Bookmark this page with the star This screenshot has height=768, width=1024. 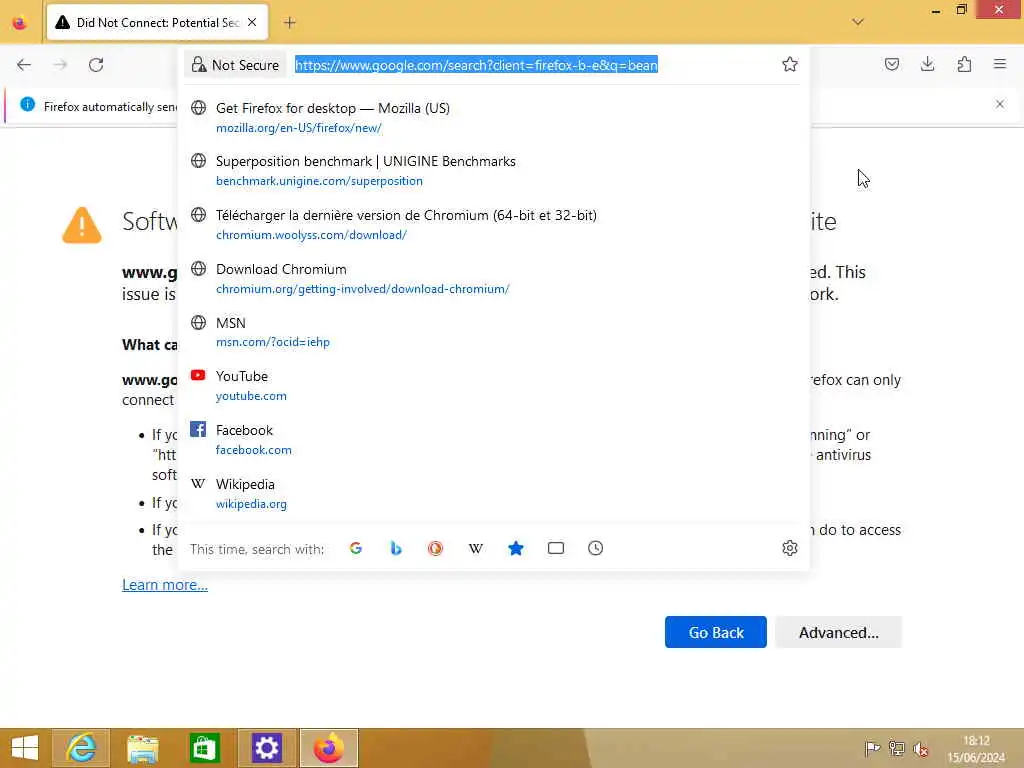790,64
